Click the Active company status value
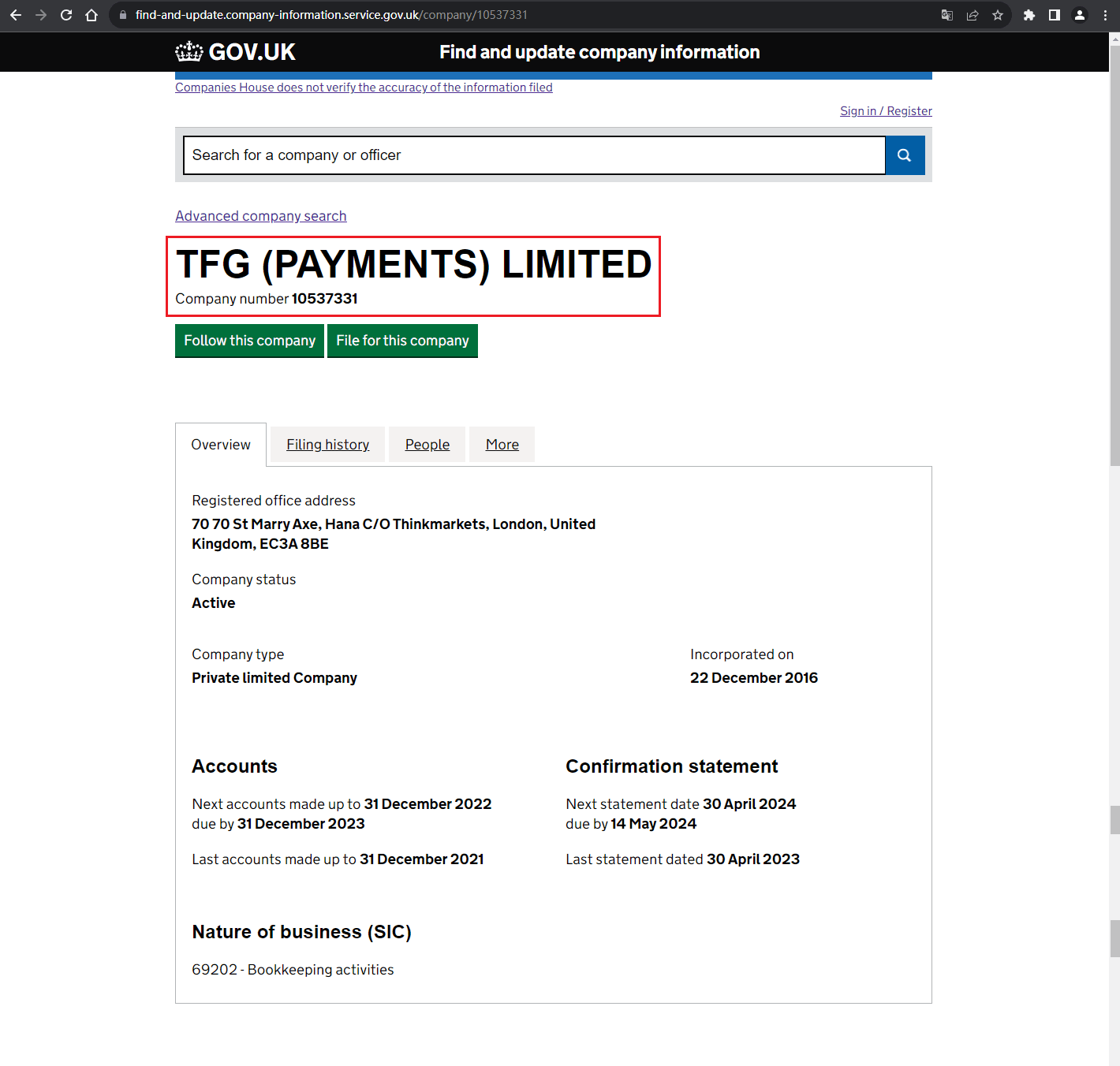 214,603
